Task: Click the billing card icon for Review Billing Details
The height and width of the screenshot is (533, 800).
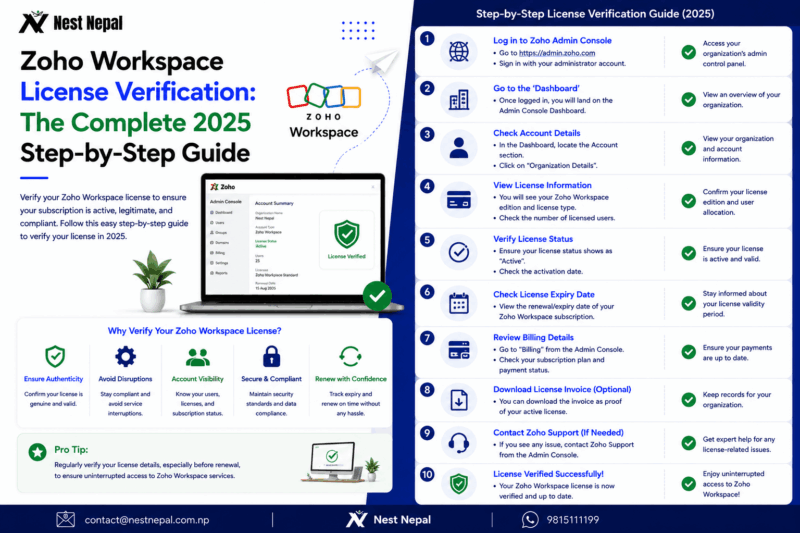Action: (459, 350)
